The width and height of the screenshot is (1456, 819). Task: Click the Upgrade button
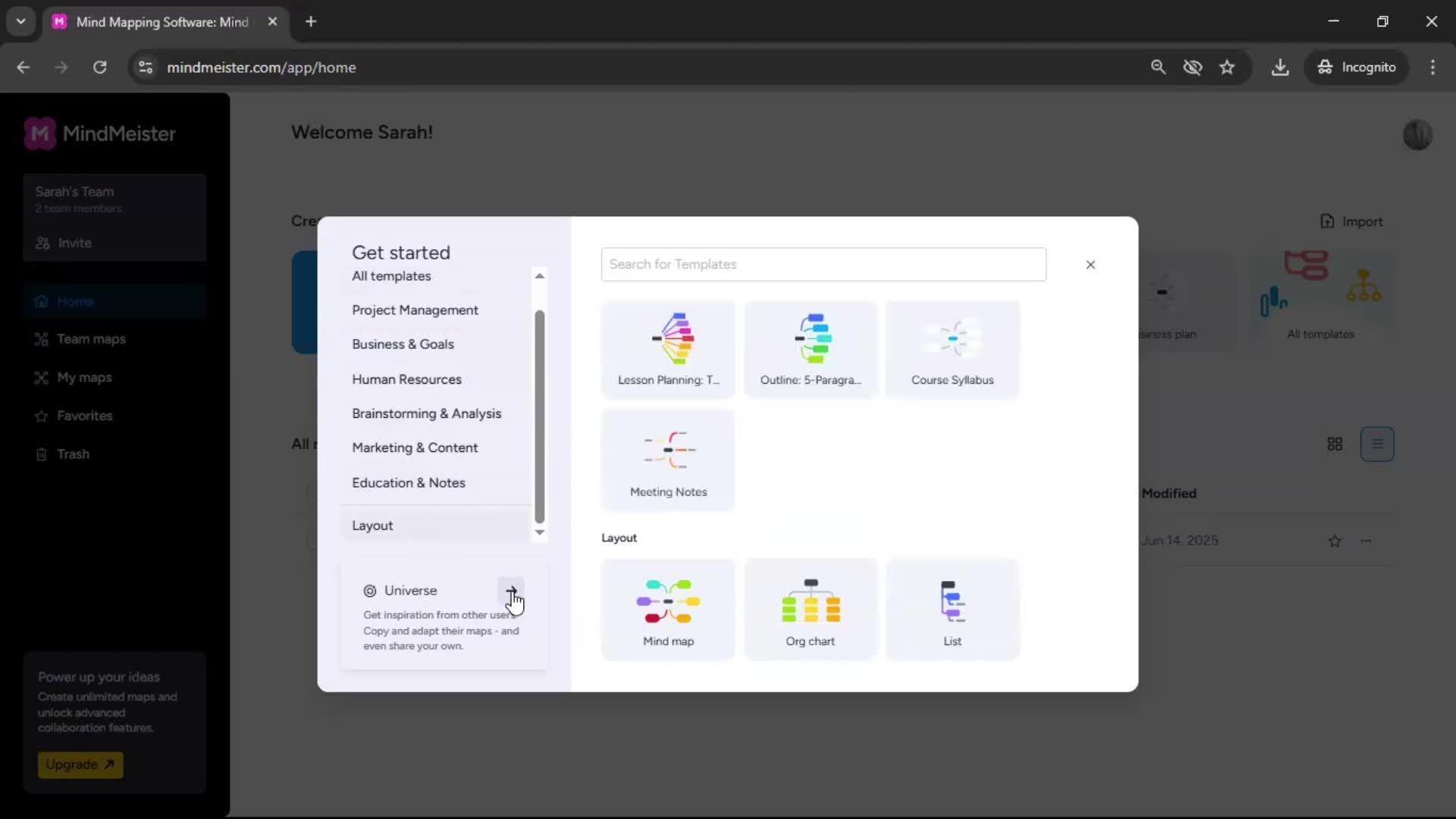(x=80, y=764)
